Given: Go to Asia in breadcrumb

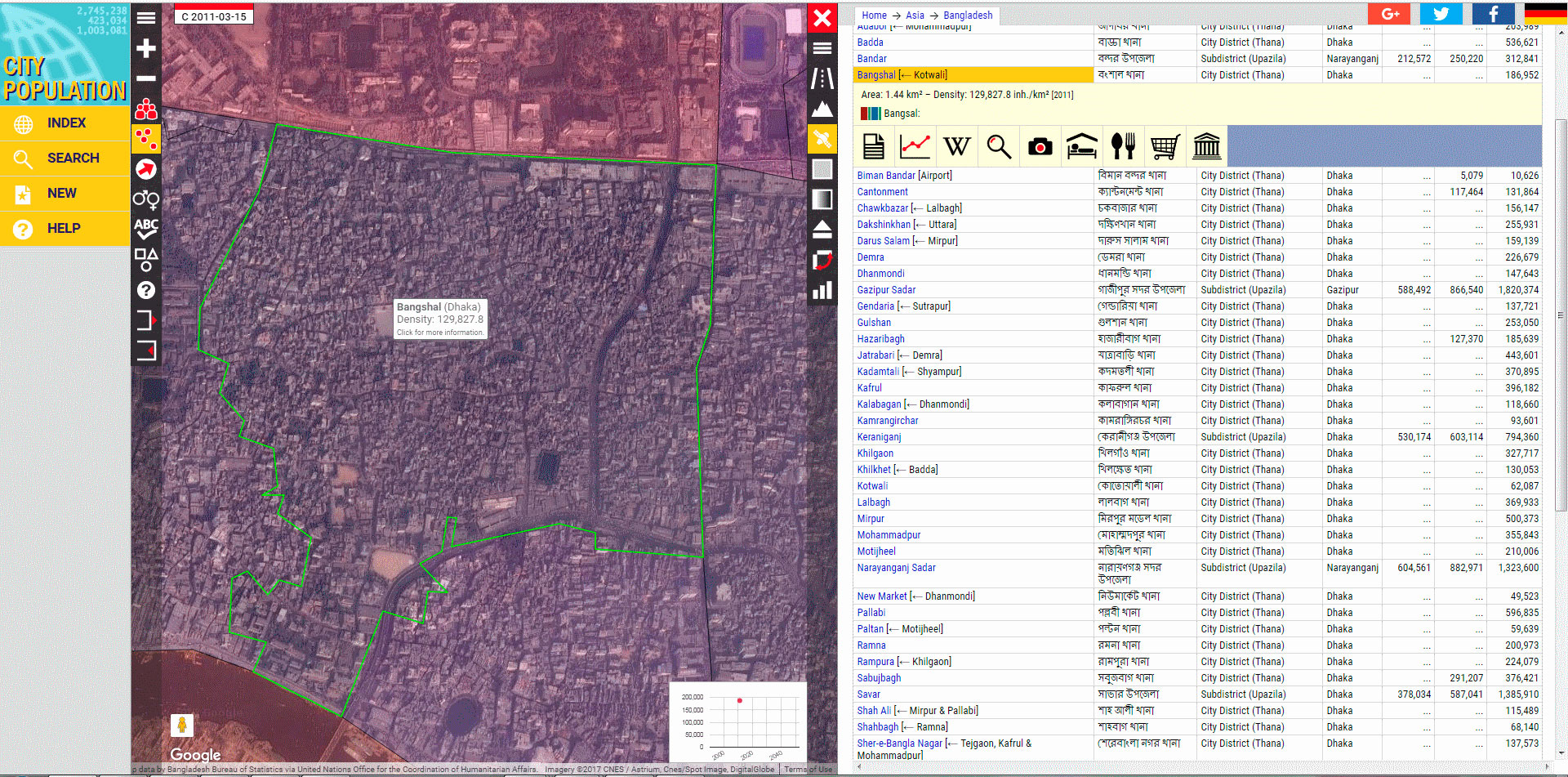Looking at the screenshot, I should [x=915, y=16].
